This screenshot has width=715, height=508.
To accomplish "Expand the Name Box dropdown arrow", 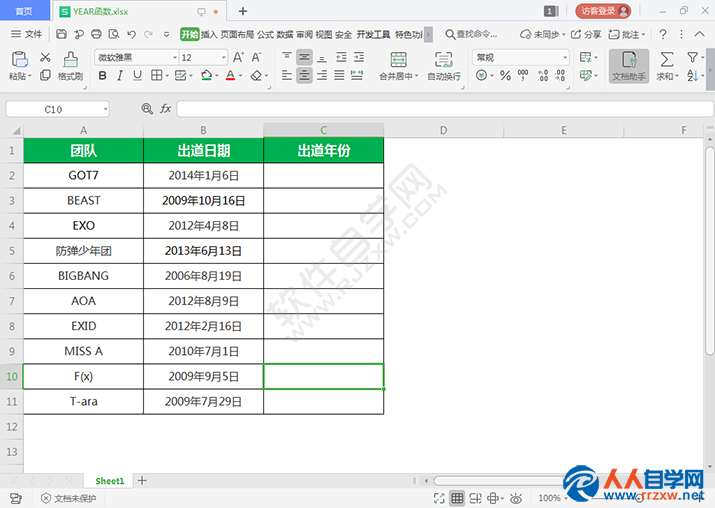I will click(x=105, y=109).
